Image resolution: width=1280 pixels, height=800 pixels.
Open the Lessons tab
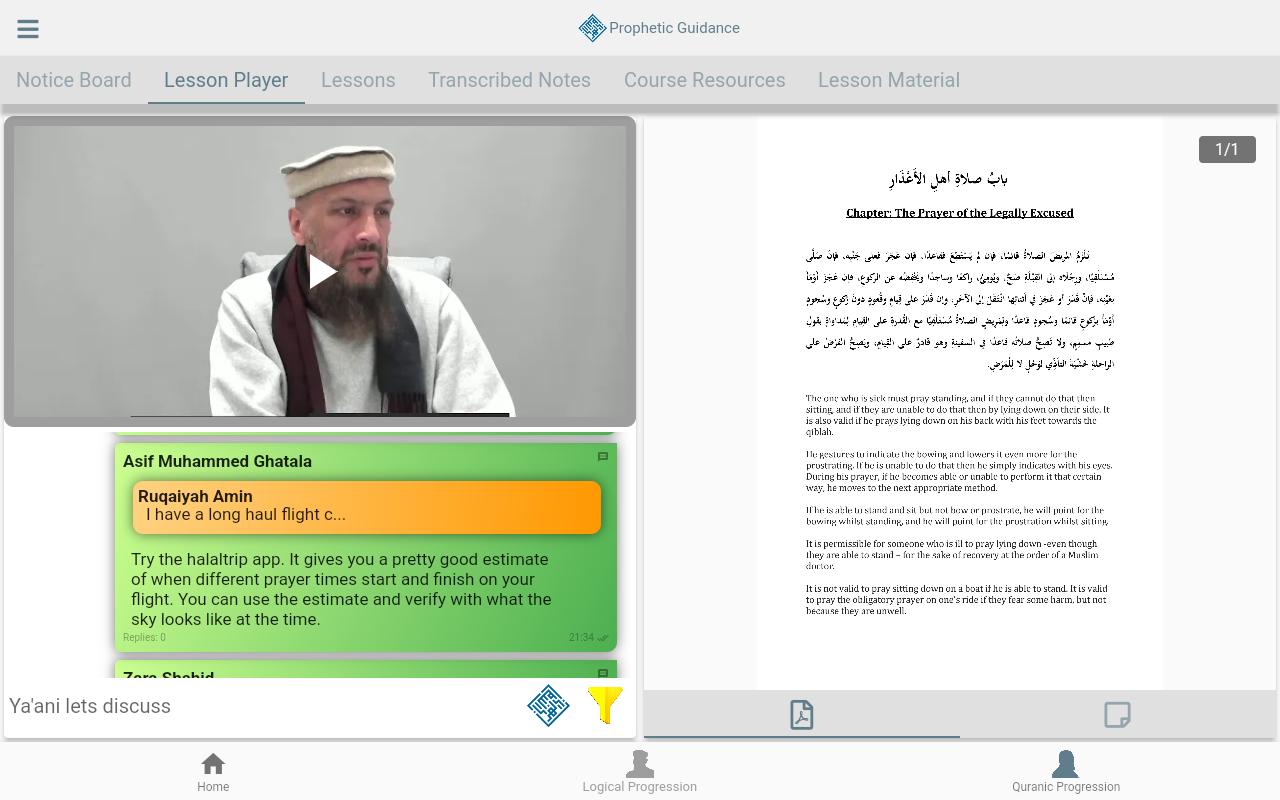358,80
